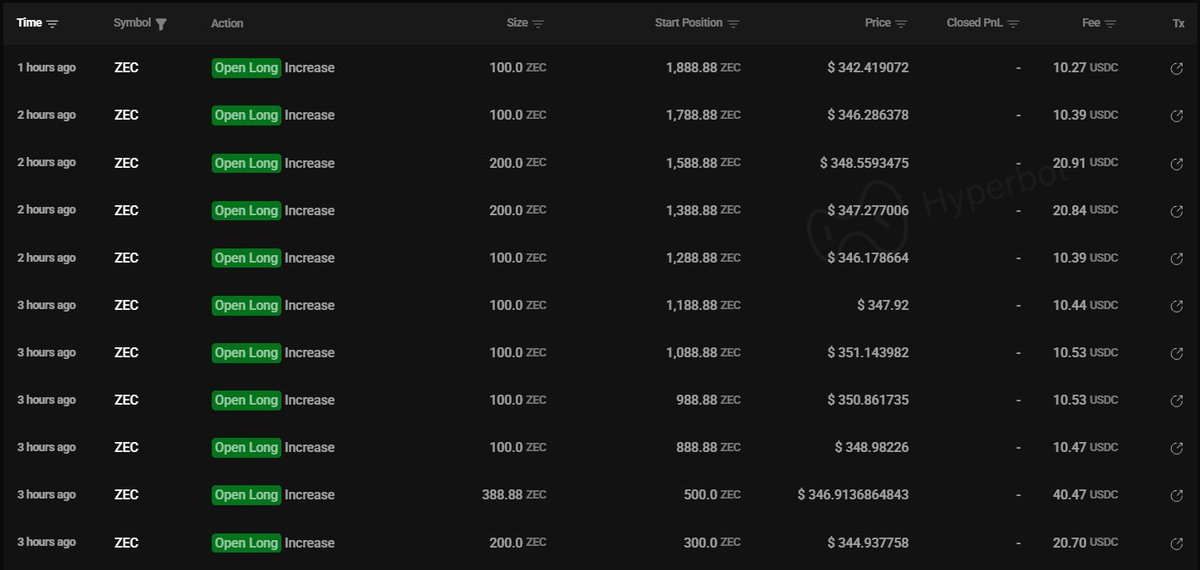Image resolution: width=1200 pixels, height=570 pixels.
Task: Open transaction link for the 388.88 ZEC trade
Action: click(x=1177, y=496)
